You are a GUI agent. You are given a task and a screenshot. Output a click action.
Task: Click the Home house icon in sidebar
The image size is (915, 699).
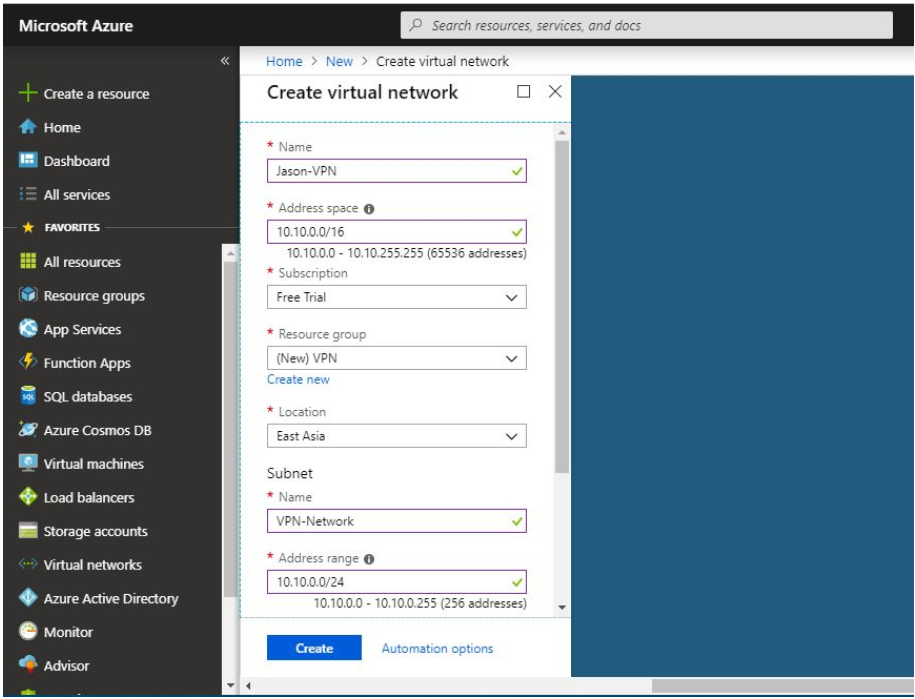pos(27,127)
